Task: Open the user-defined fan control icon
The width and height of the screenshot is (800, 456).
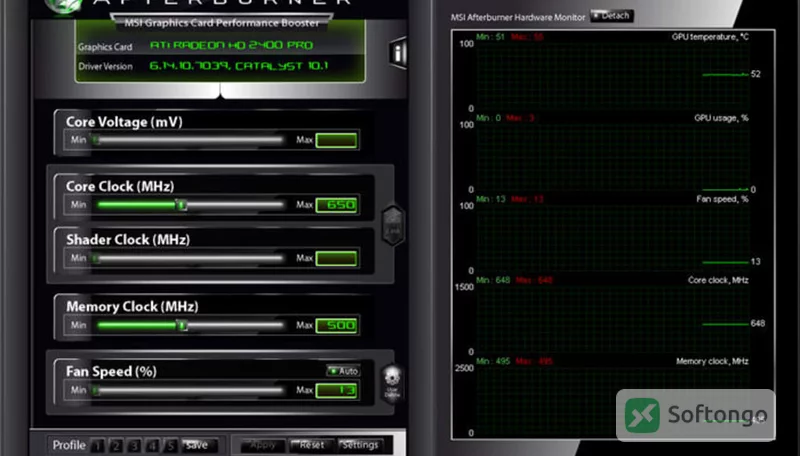Action: [392, 383]
